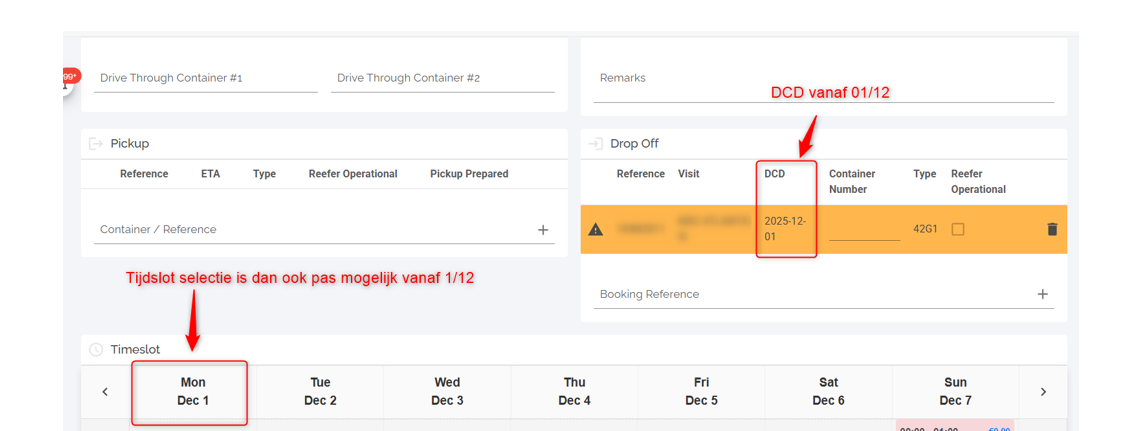The image size is (1145, 431).
Task: Add a booking reference with plus icon
Action: pyautogui.click(x=1042, y=294)
